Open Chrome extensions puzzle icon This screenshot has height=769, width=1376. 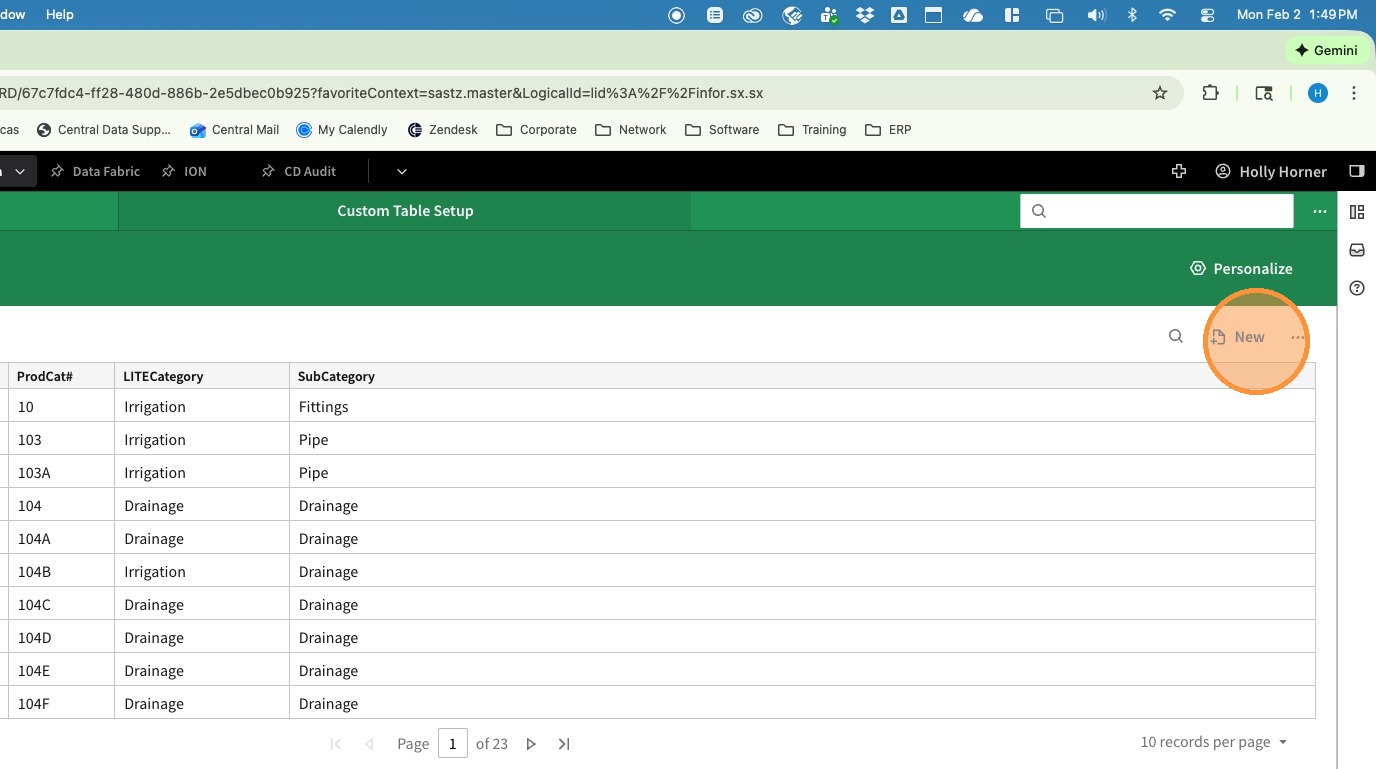pos(1211,93)
